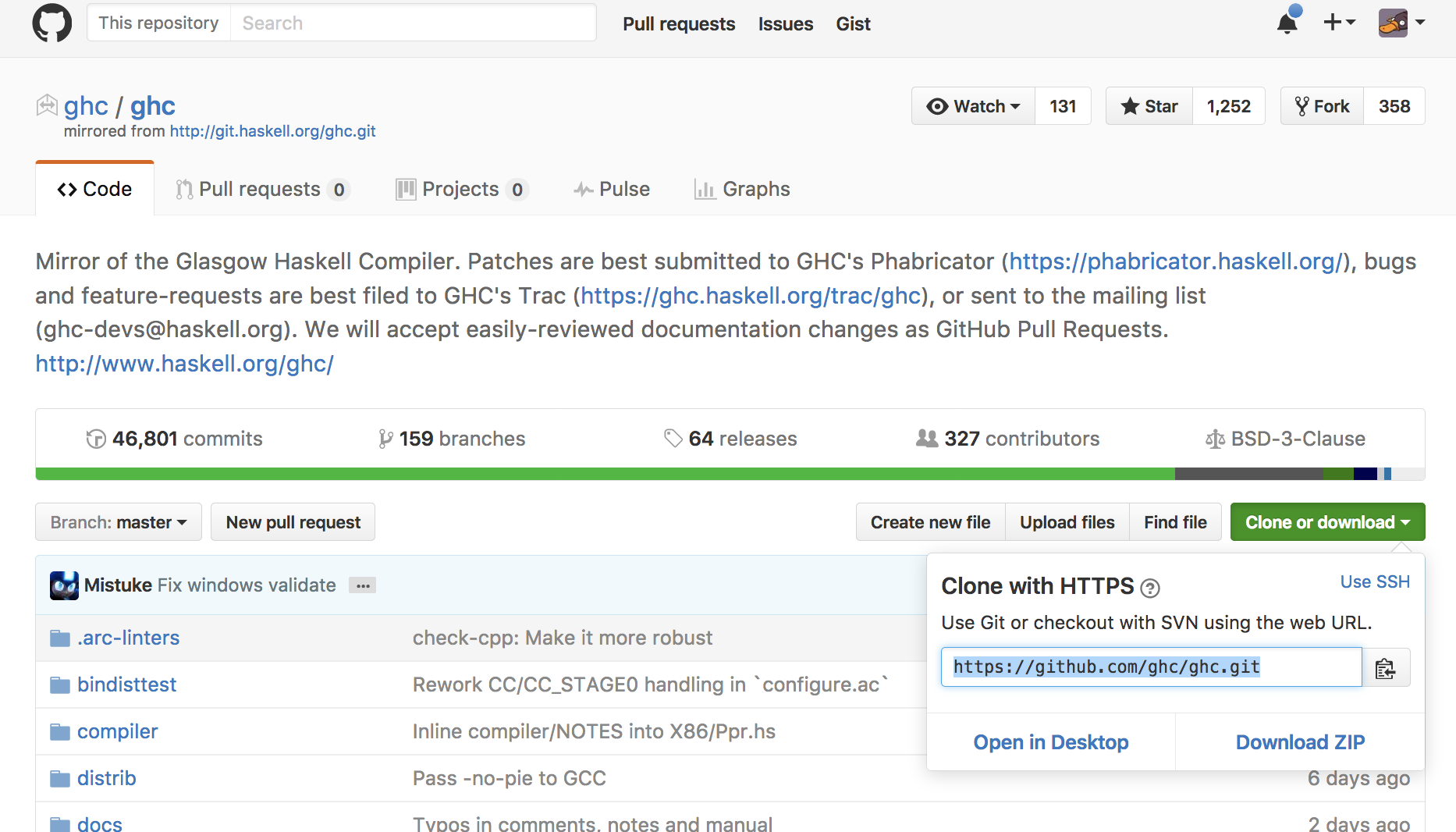View the BSD-3-Clause license

pyautogui.click(x=1285, y=439)
